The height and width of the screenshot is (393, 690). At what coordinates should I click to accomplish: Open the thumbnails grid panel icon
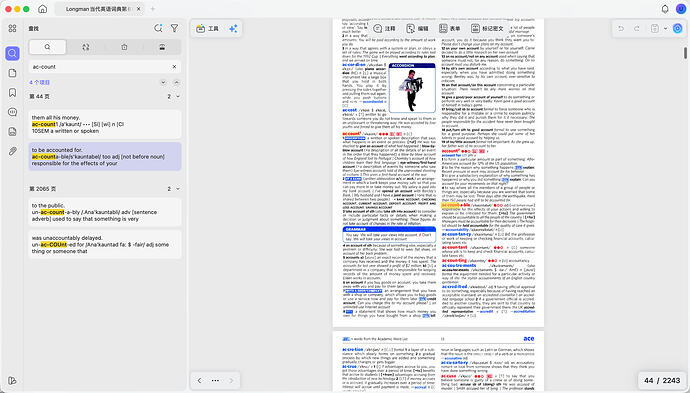[12, 28]
